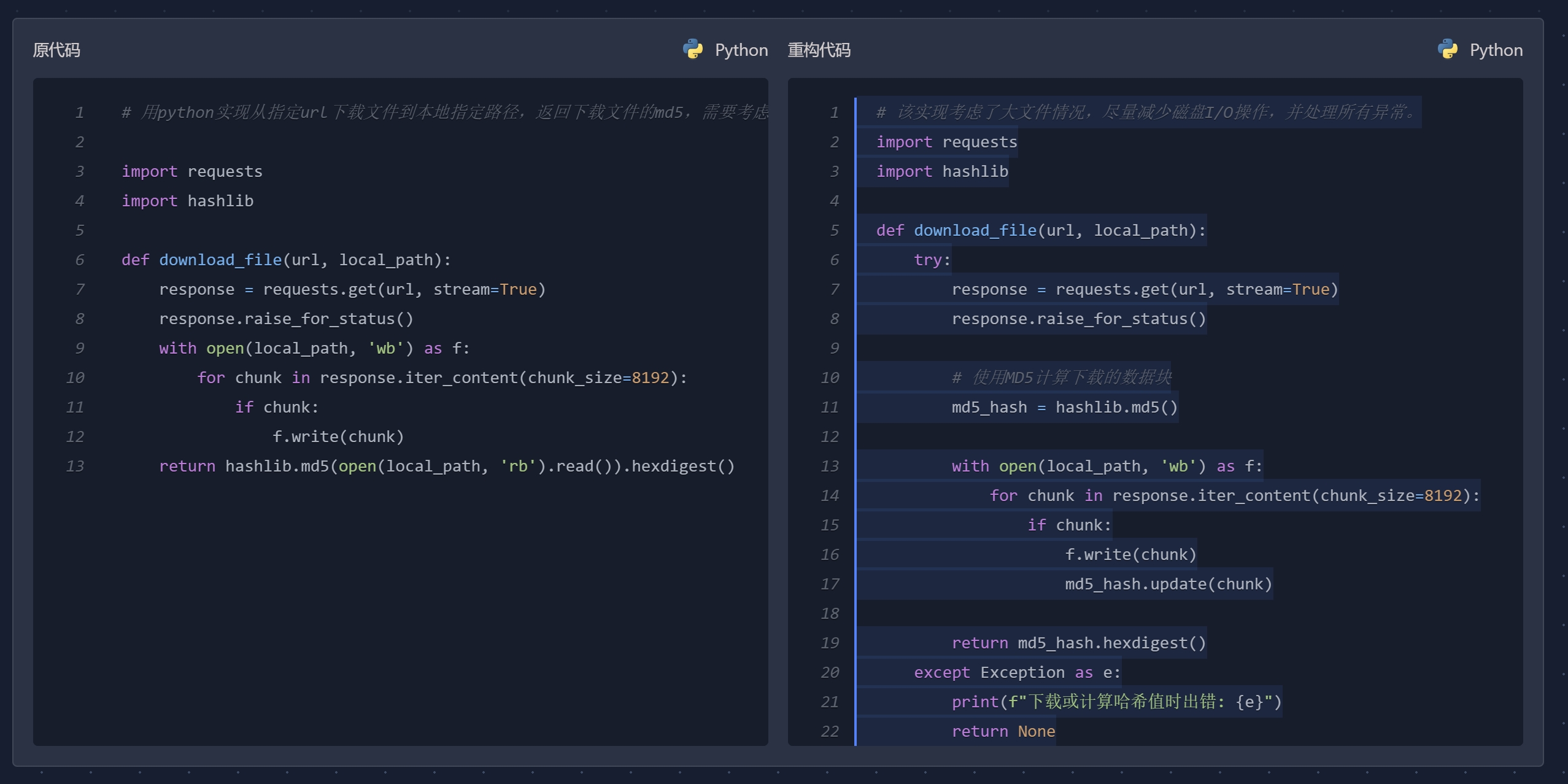Click the 'for chunk in' line in the refactored code
This screenshot has width=1568, height=784.
click(1235, 495)
